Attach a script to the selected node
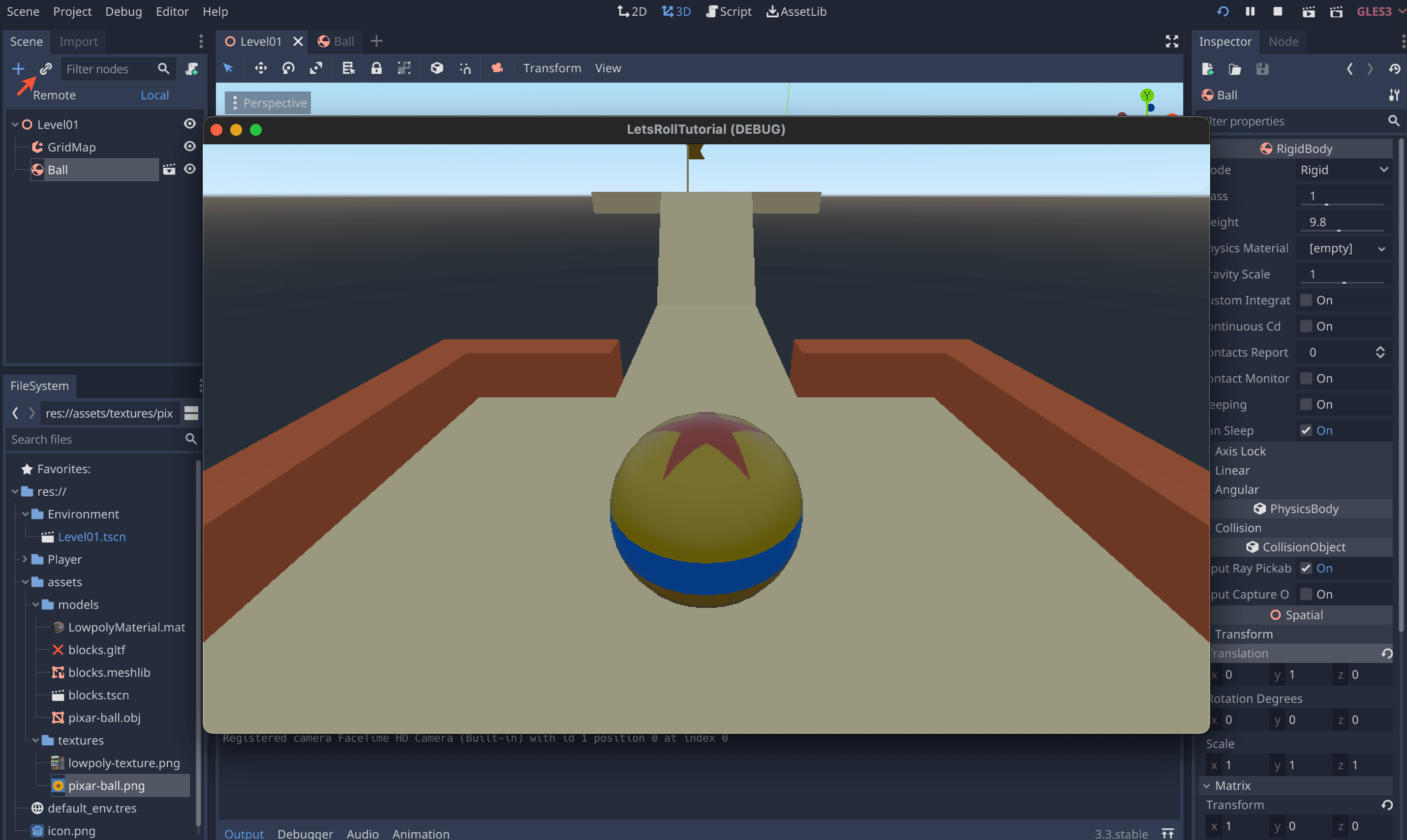Screen dimensions: 1407x840 (191, 68)
